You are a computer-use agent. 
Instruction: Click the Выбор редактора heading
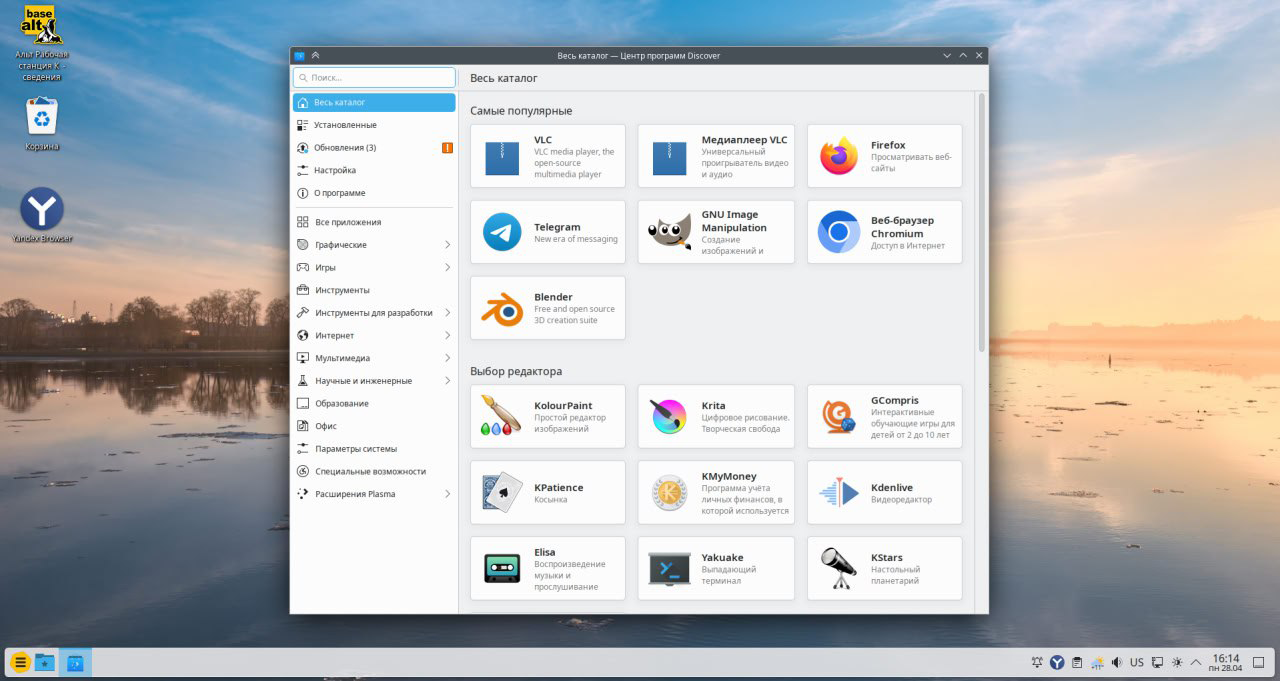click(x=516, y=371)
